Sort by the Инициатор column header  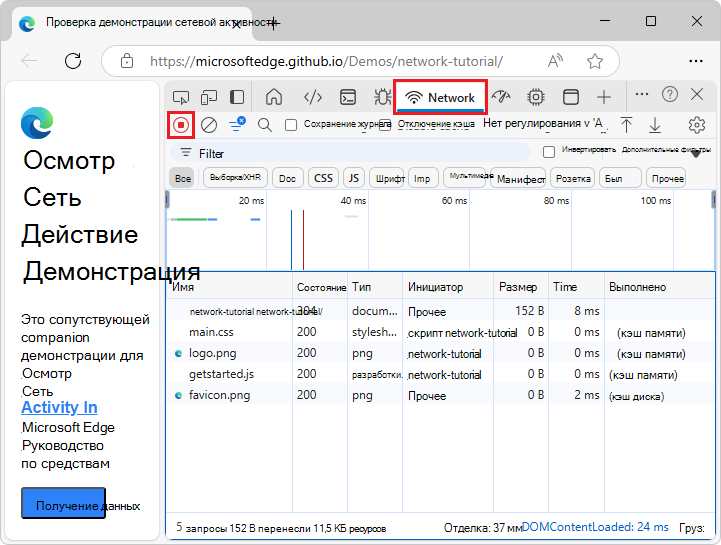[448, 287]
